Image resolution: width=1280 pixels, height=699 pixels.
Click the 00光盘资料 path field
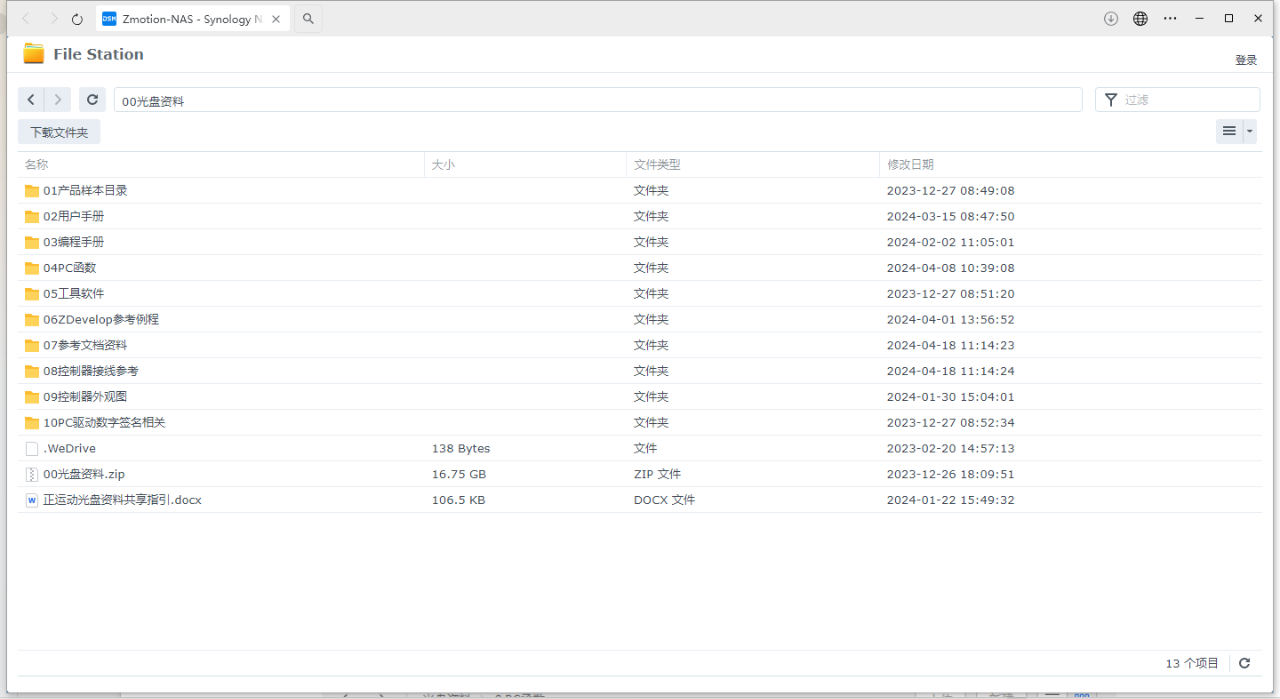[598, 100]
